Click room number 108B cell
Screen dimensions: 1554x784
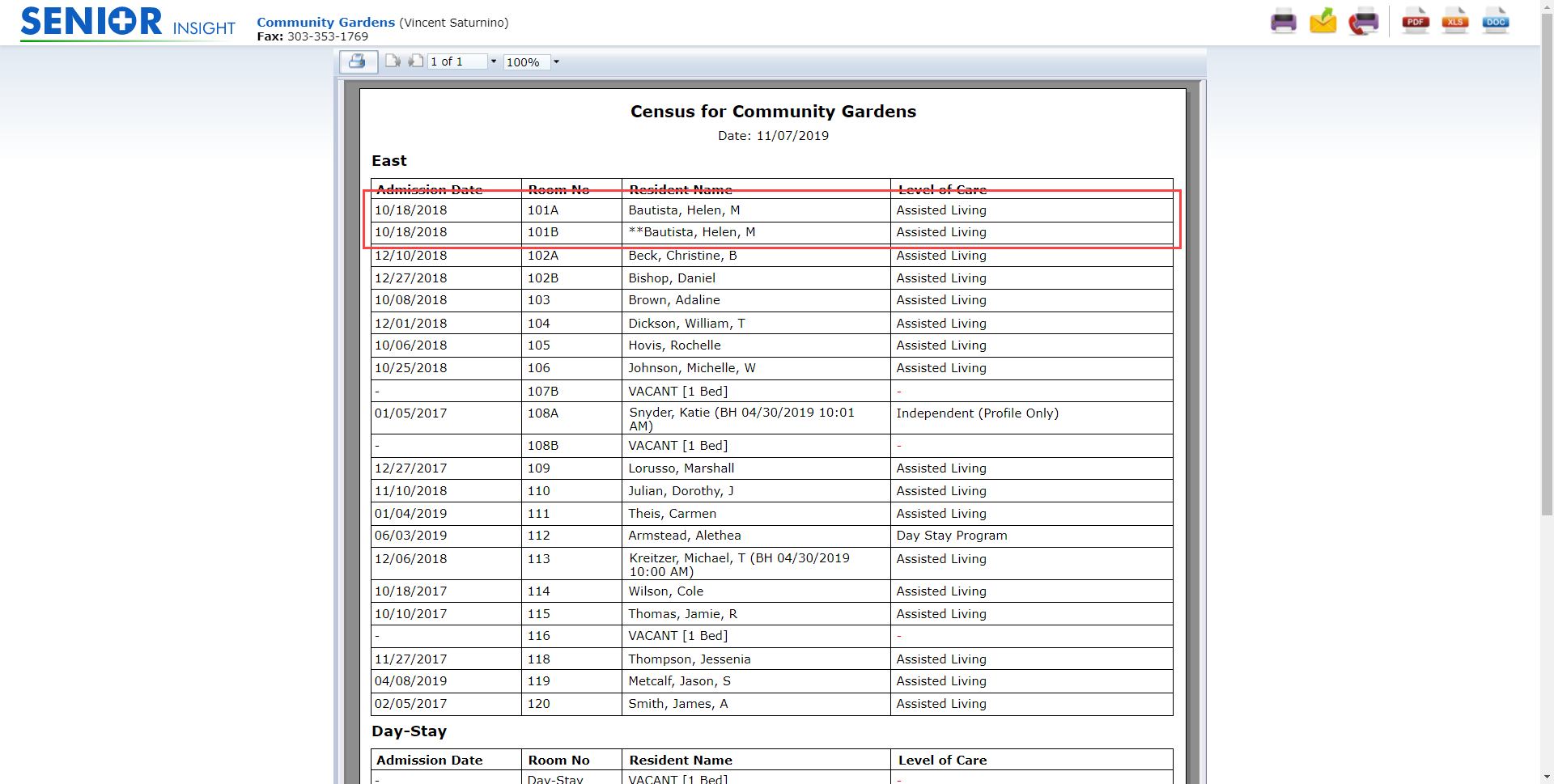click(571, 446)
